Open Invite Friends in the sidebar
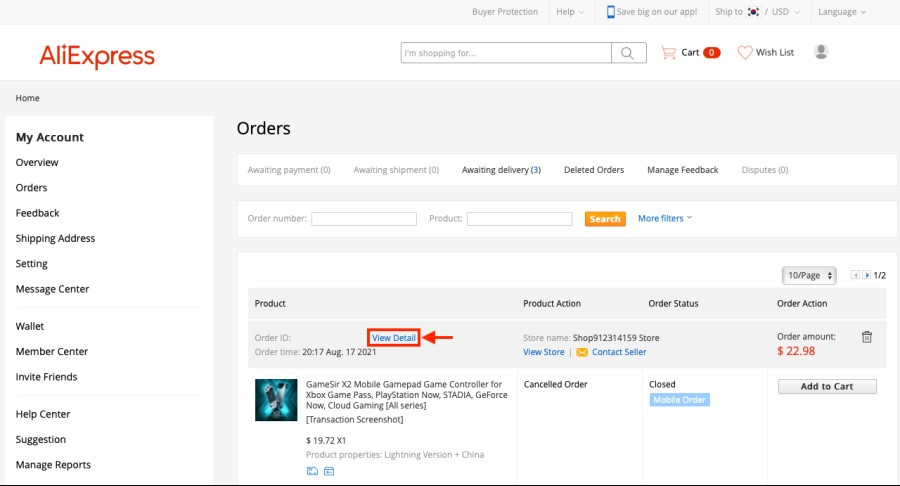 click(x=46, y=377)
